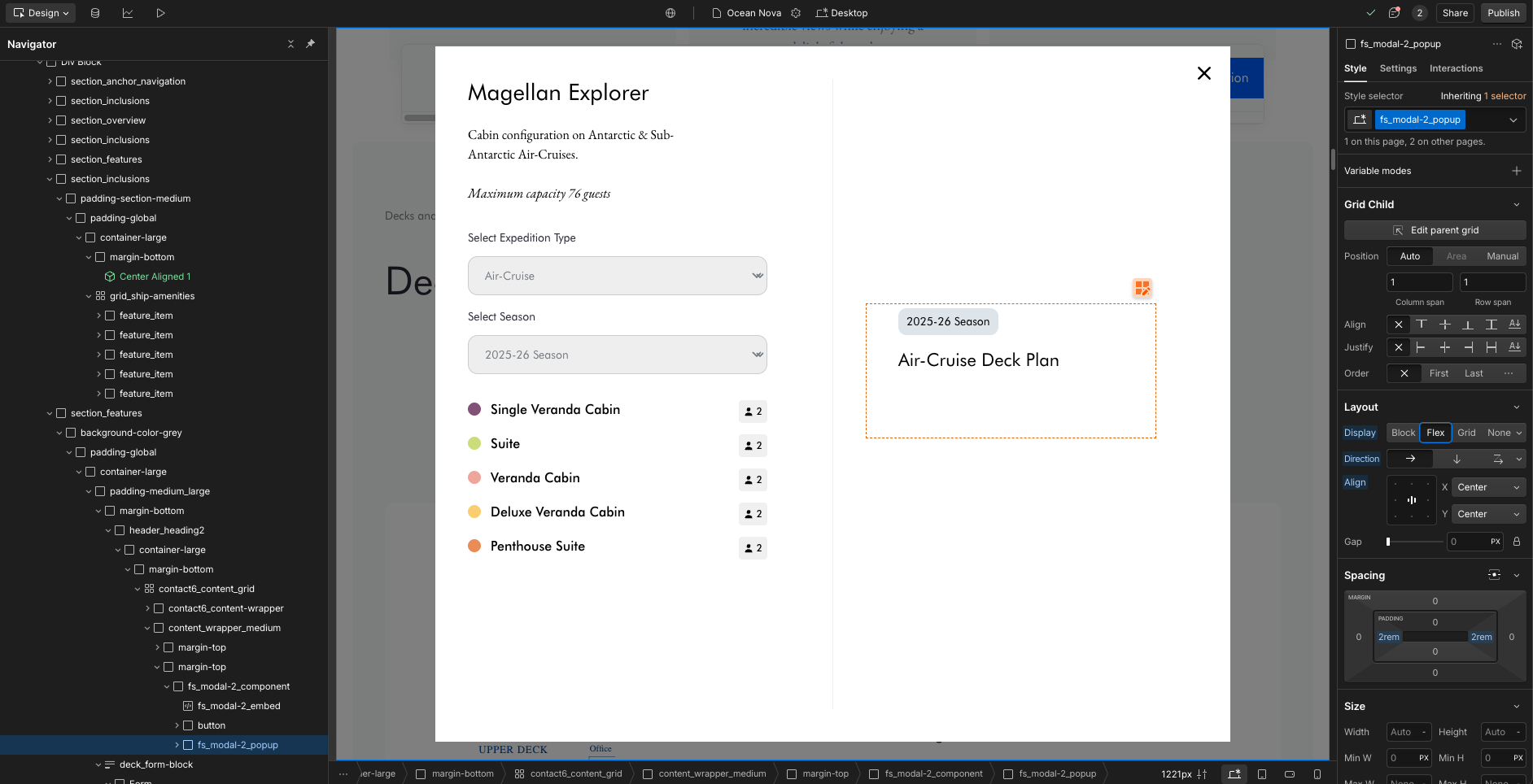Set Order to Last
Image resolution: width=1533 pixels, height=784 pixels.
pos(1474,373)
